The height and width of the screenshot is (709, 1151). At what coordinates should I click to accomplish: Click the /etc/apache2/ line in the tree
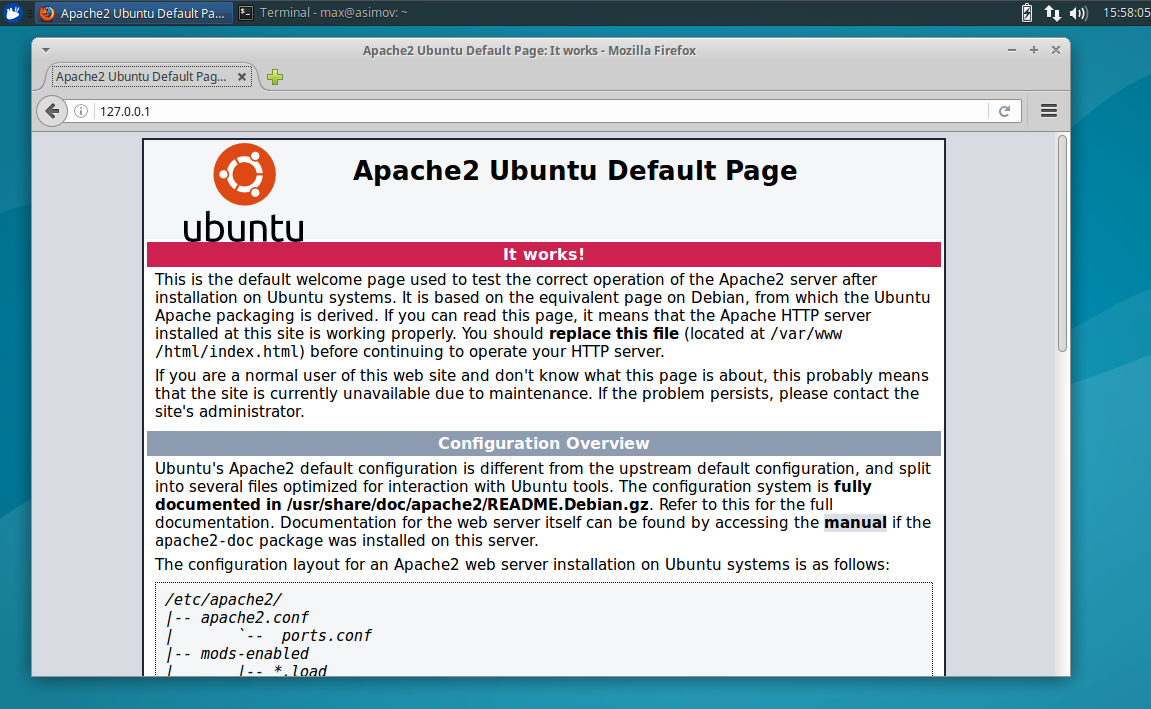(223, 600)
